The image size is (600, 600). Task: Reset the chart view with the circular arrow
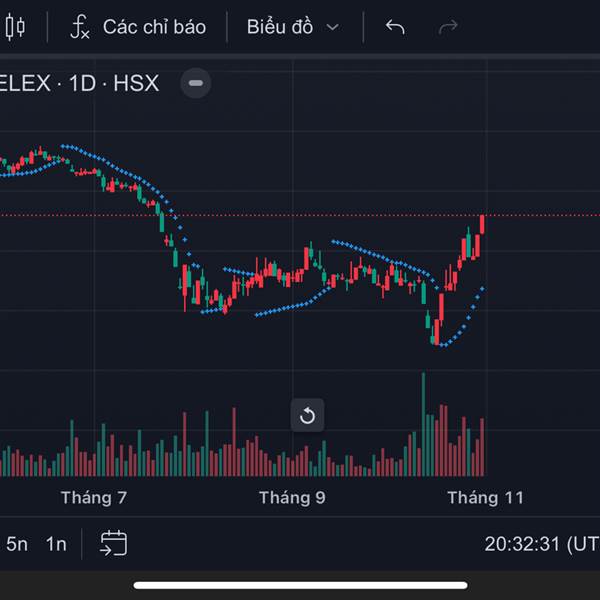pos(307,415)
